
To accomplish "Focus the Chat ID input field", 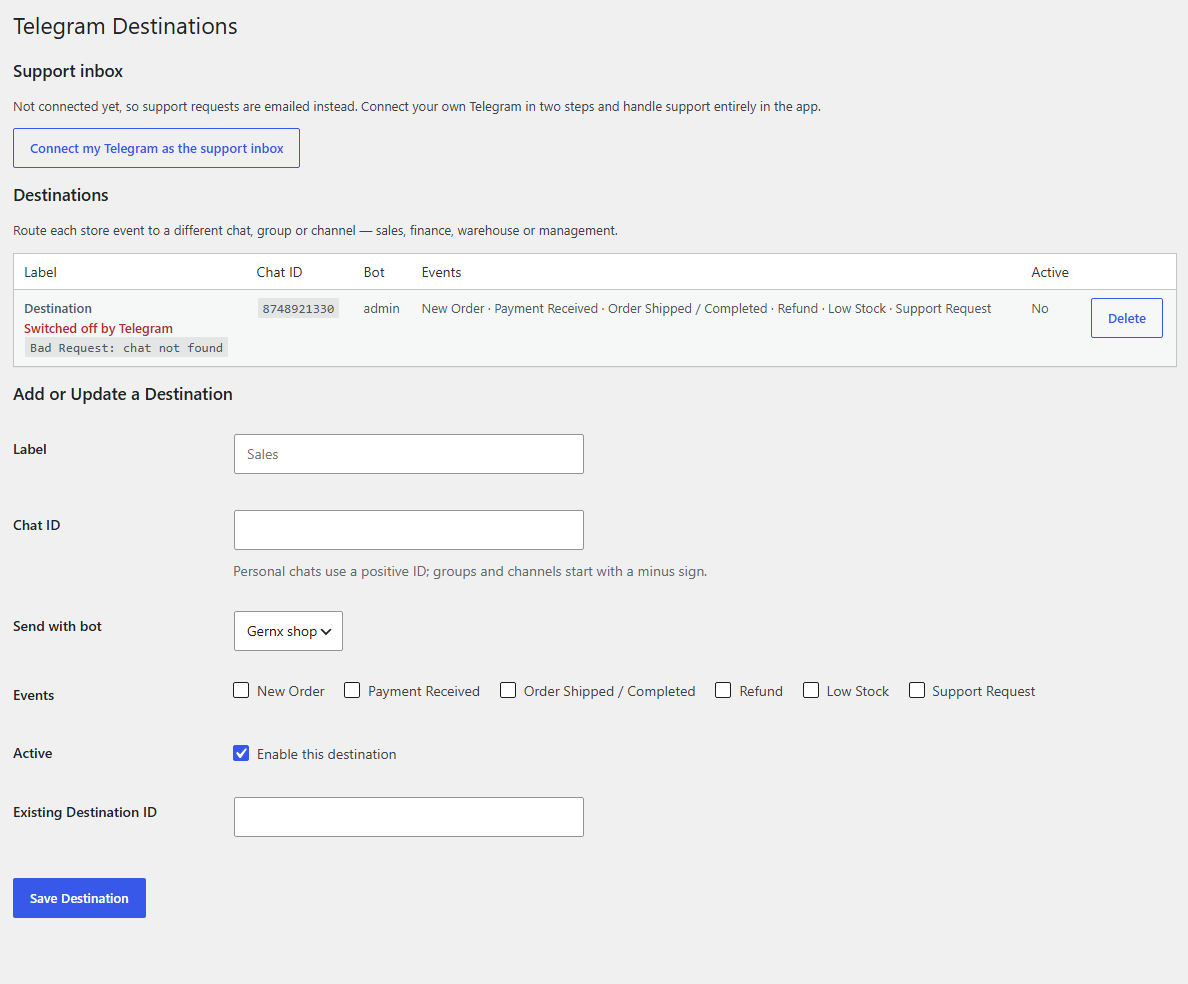I will (408, 529).
